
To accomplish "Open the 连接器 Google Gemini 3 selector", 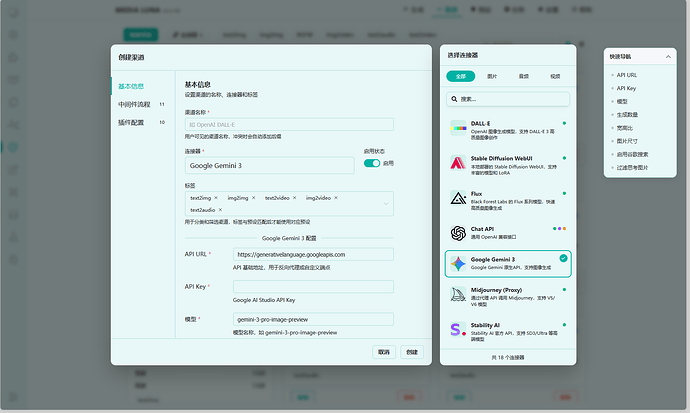I will coord(269,165).
